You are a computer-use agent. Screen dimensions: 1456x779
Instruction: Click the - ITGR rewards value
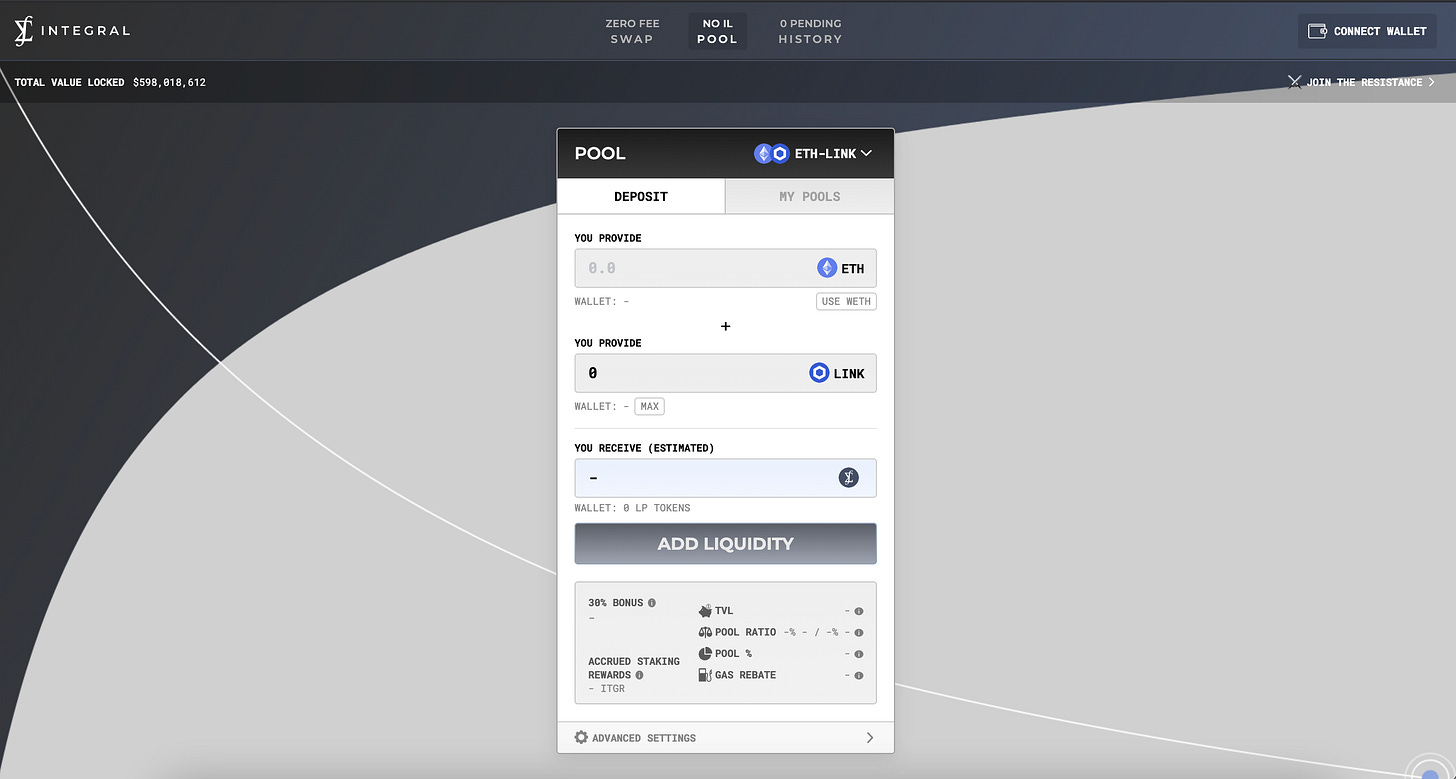(x=607, y=689)
